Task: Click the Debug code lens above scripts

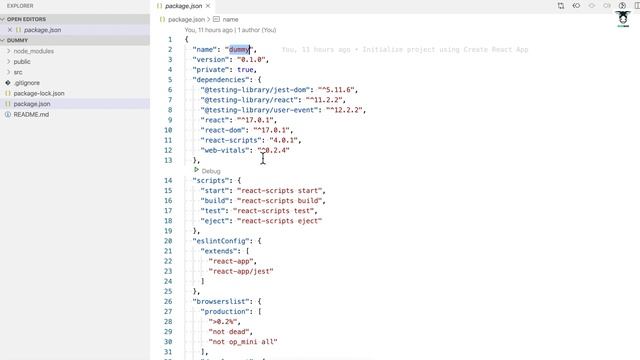Action: [x=211, y=171]
